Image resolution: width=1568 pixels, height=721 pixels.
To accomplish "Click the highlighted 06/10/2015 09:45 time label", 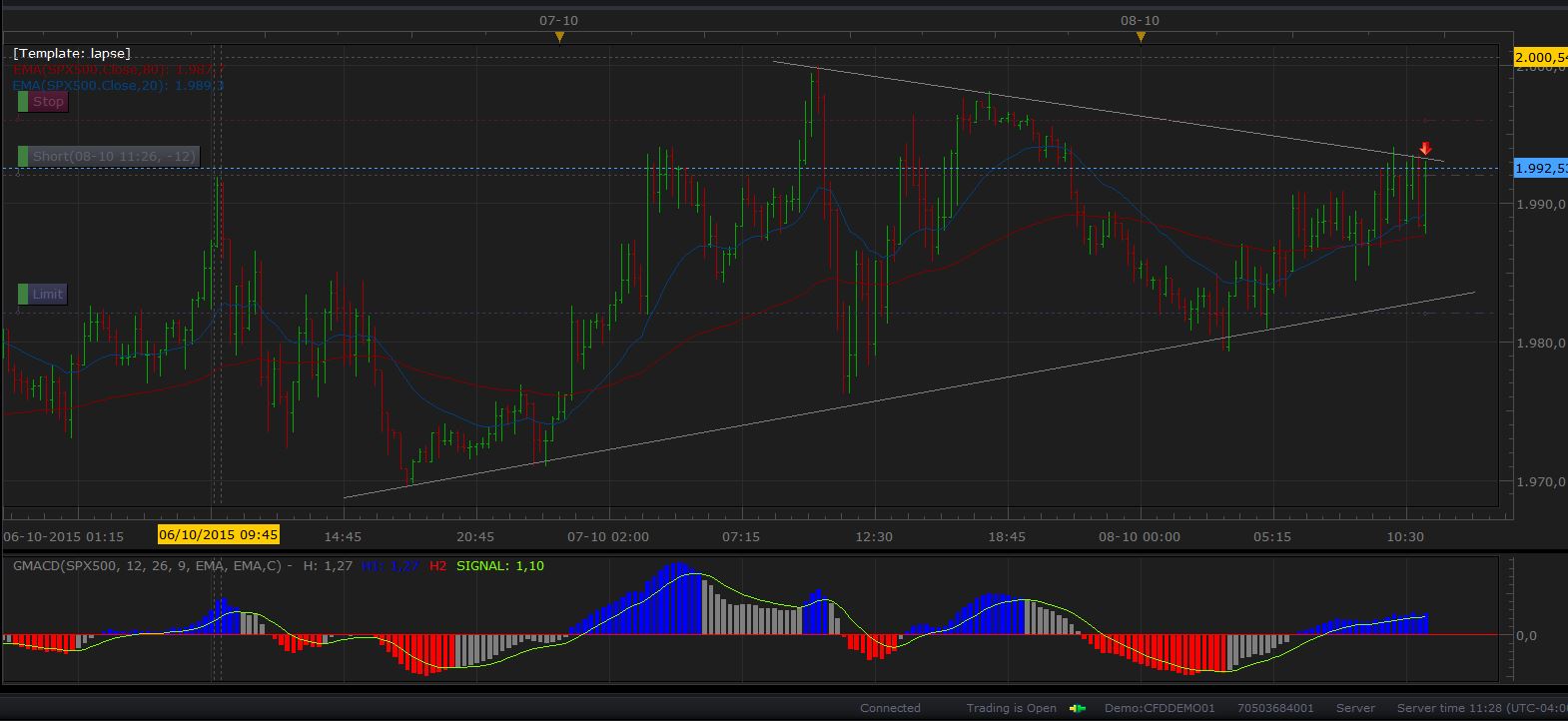I will click(x=218, y=535).
